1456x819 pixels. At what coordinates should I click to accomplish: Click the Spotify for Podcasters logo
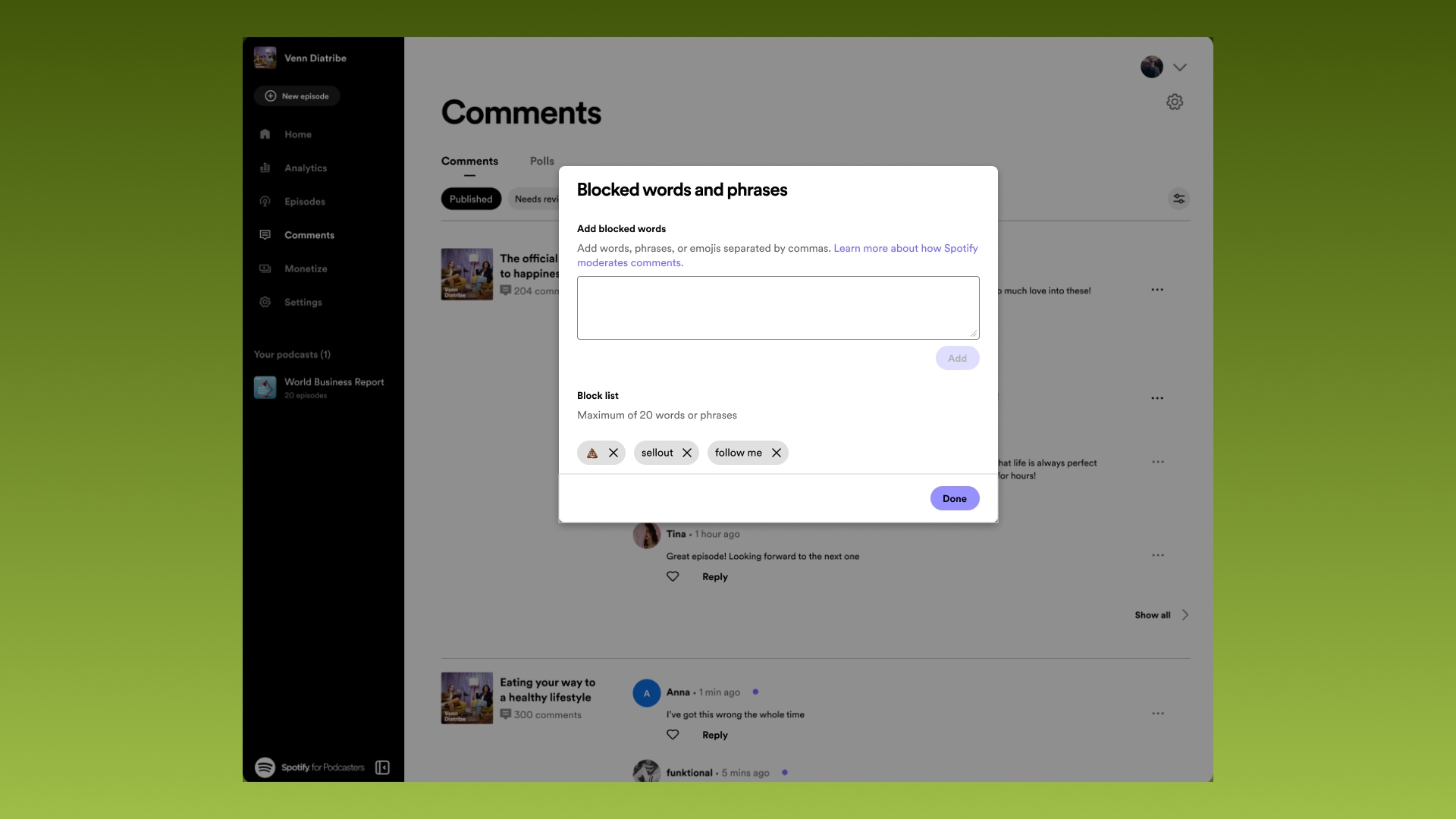[309, 767]
